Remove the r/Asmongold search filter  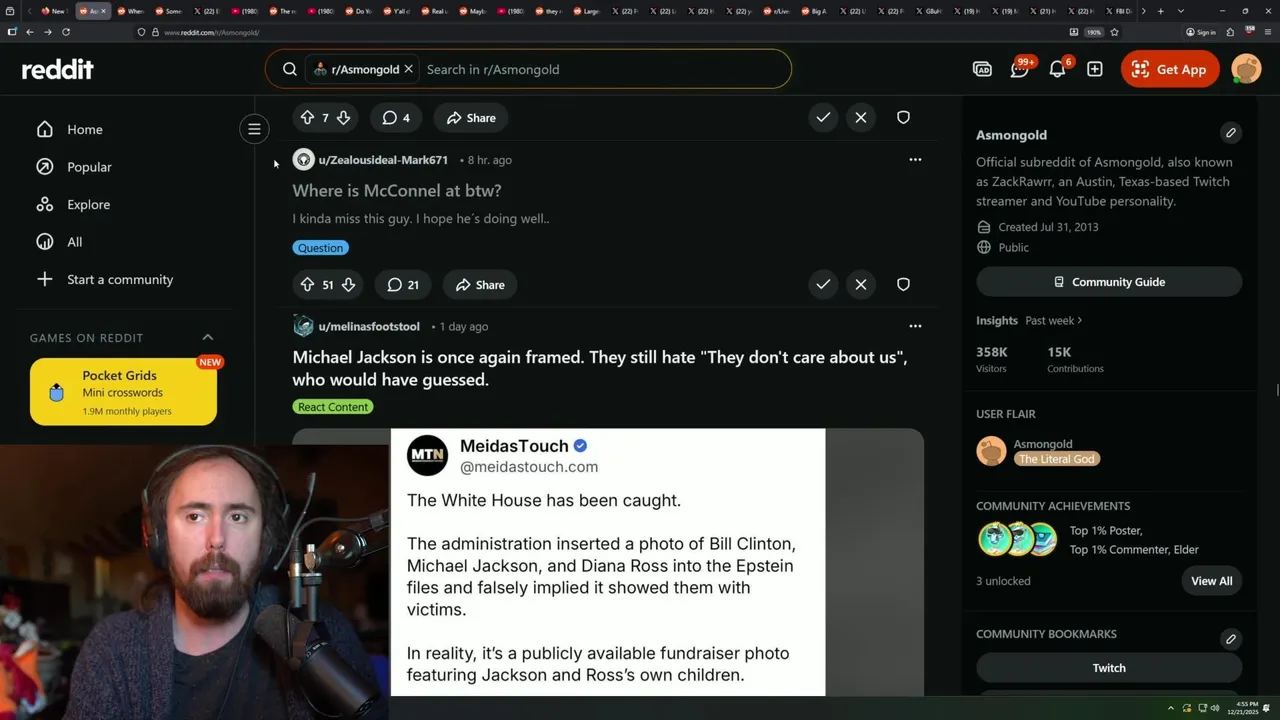(408, 69)
